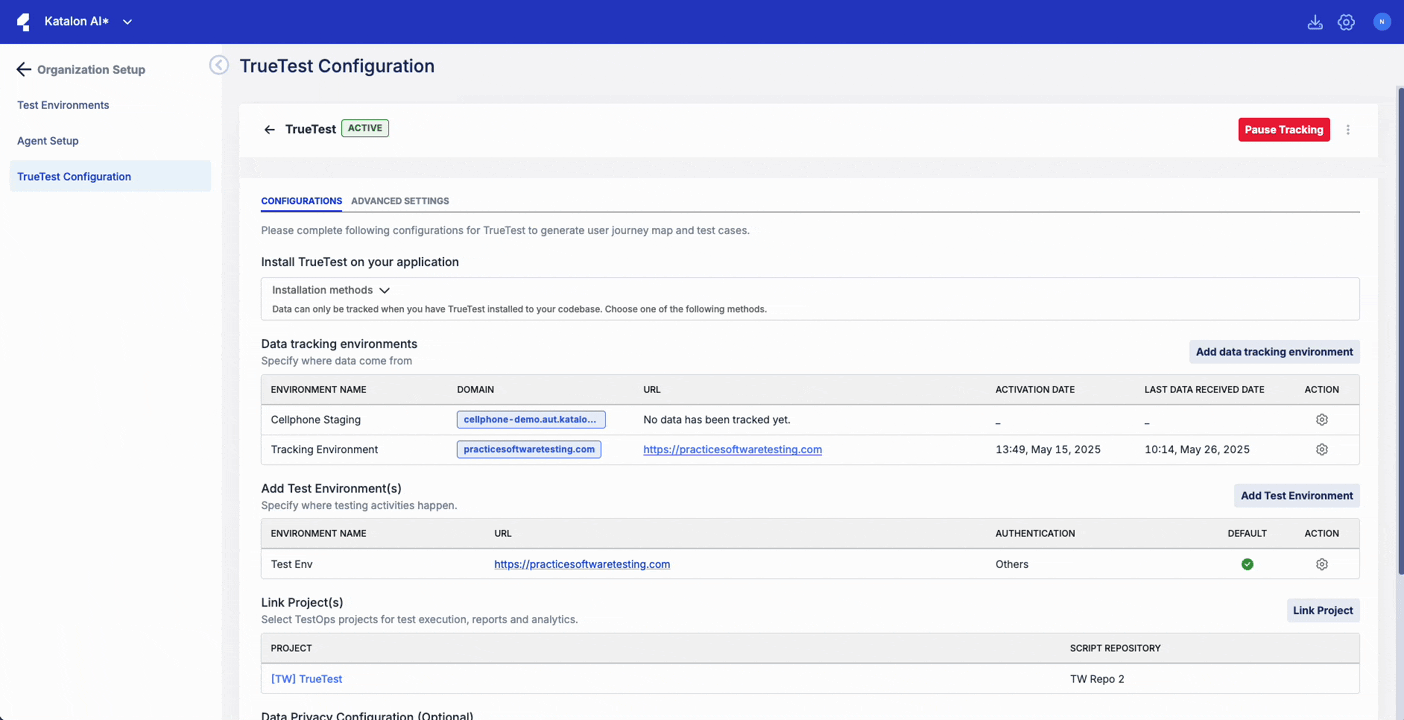Click the ACTIVE status badge
1404x720 pixels.
365,128
